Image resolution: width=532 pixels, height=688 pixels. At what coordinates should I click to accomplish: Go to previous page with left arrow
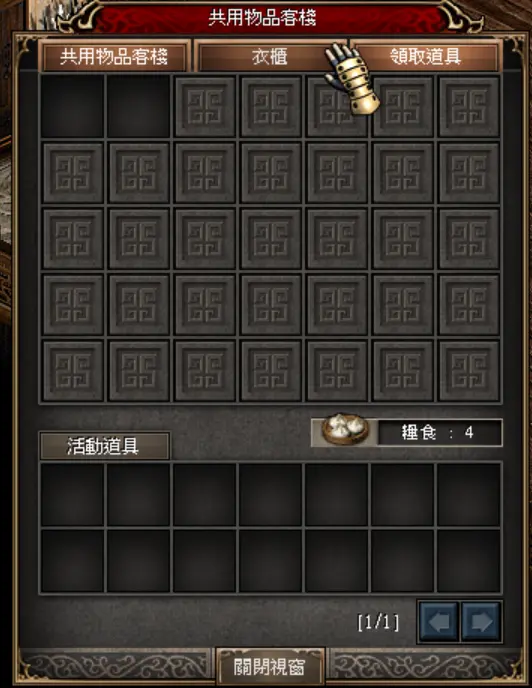click(x=439, y=621)
